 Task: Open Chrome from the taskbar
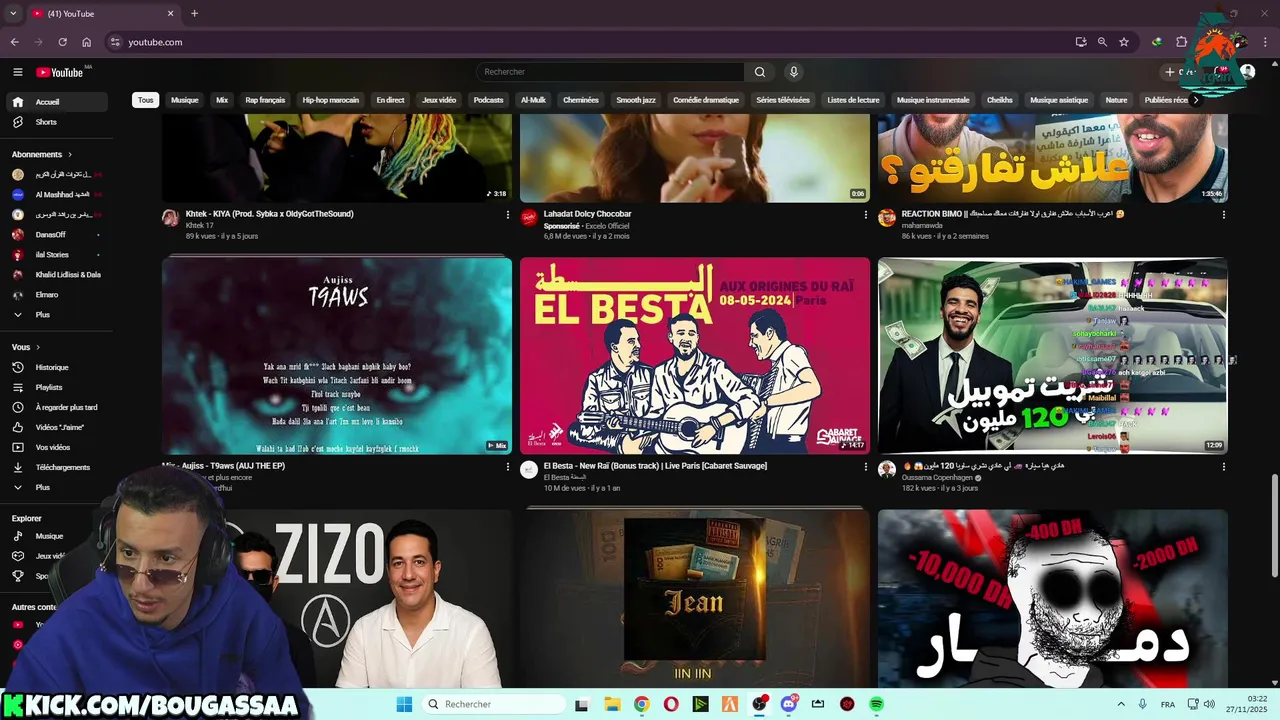click(x=641, y=704)
